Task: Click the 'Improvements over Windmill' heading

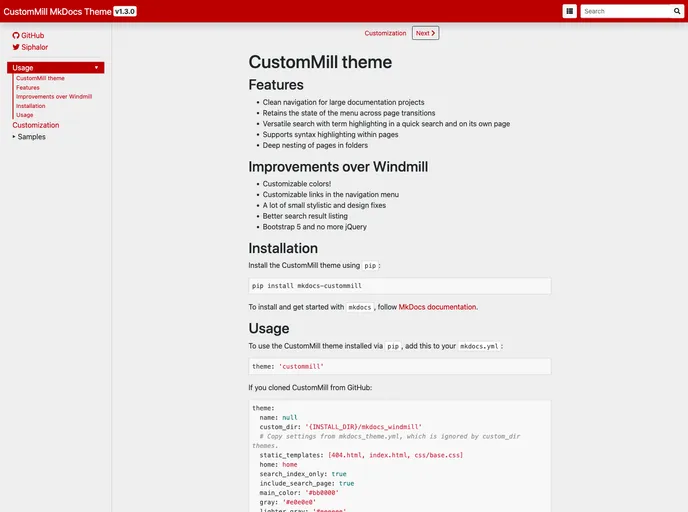Action: pyautogui.click(x=338, y=167)
